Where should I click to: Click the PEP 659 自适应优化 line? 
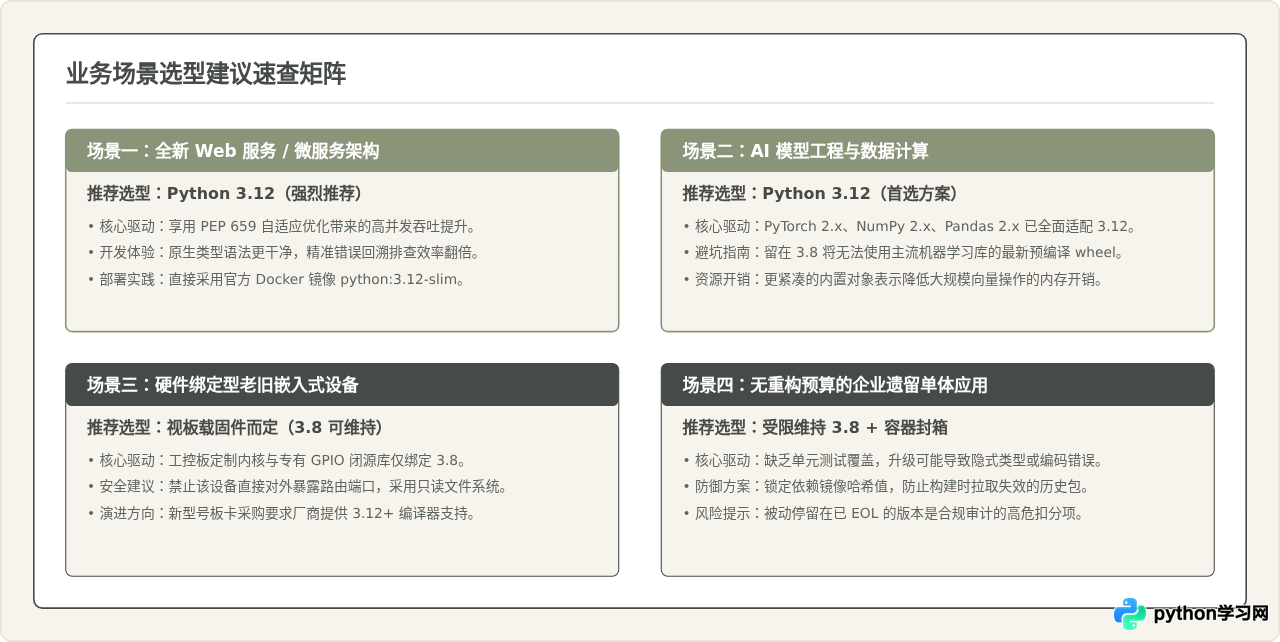point(282,226)
